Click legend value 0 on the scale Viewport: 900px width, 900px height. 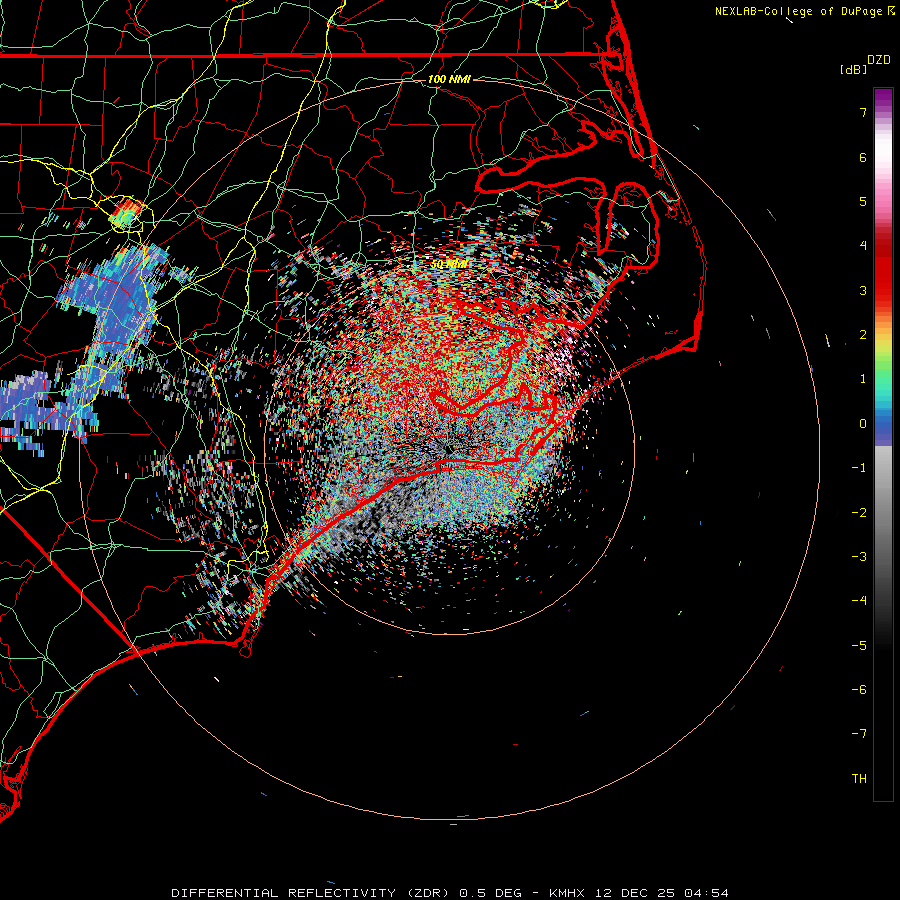point(863,424)
